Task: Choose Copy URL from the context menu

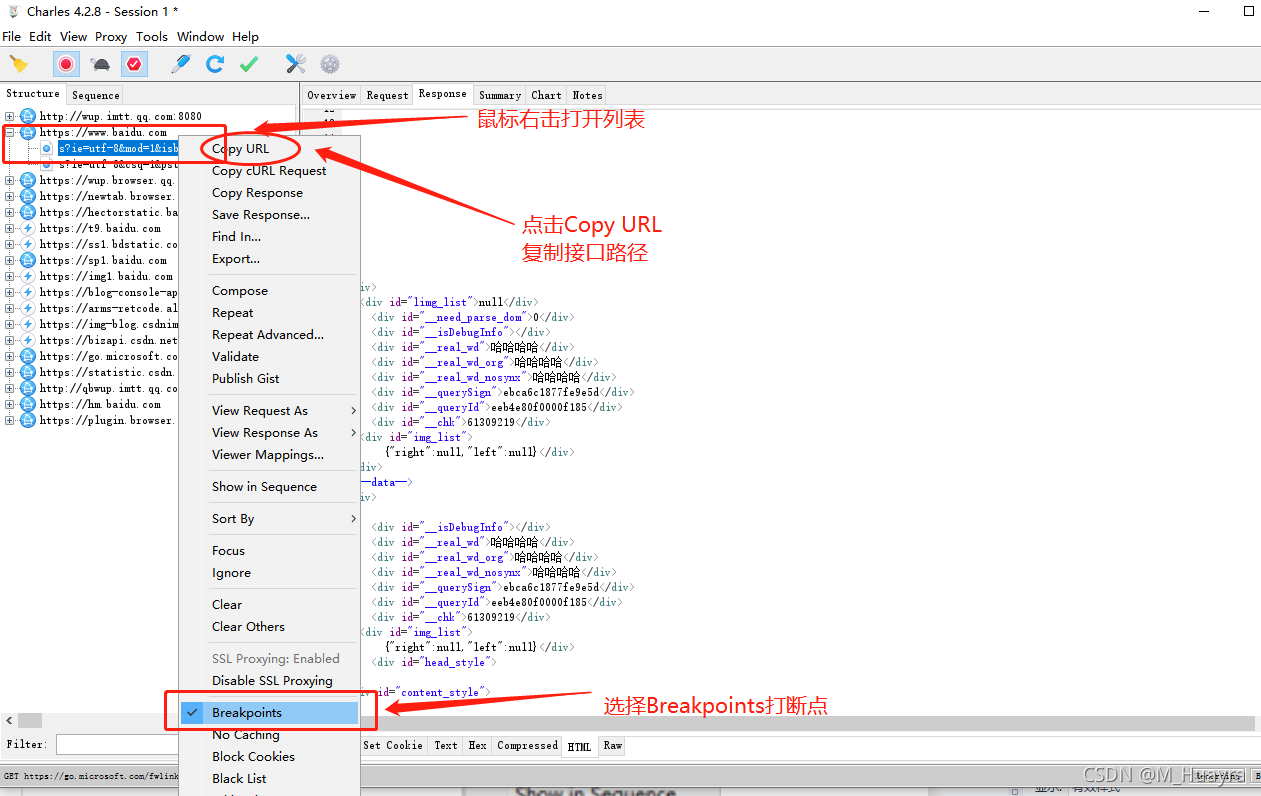Action: coord(269,149)
